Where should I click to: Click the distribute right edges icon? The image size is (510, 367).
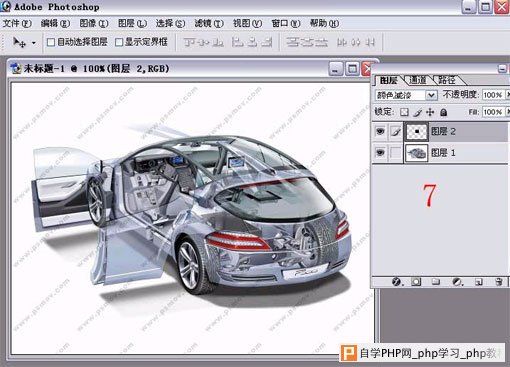[370, 42]
